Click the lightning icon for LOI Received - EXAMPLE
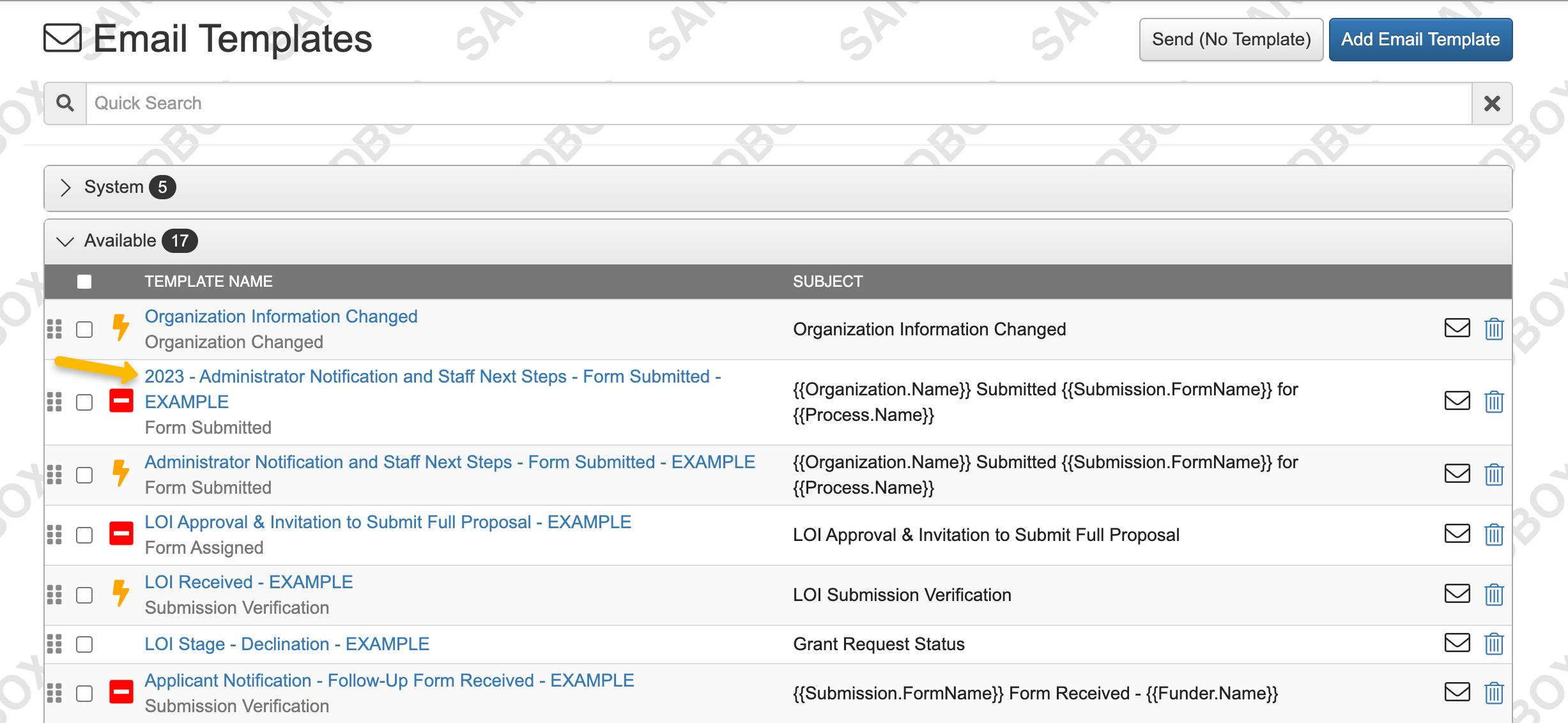1568x723 pixels. click(x=121, y=594)
